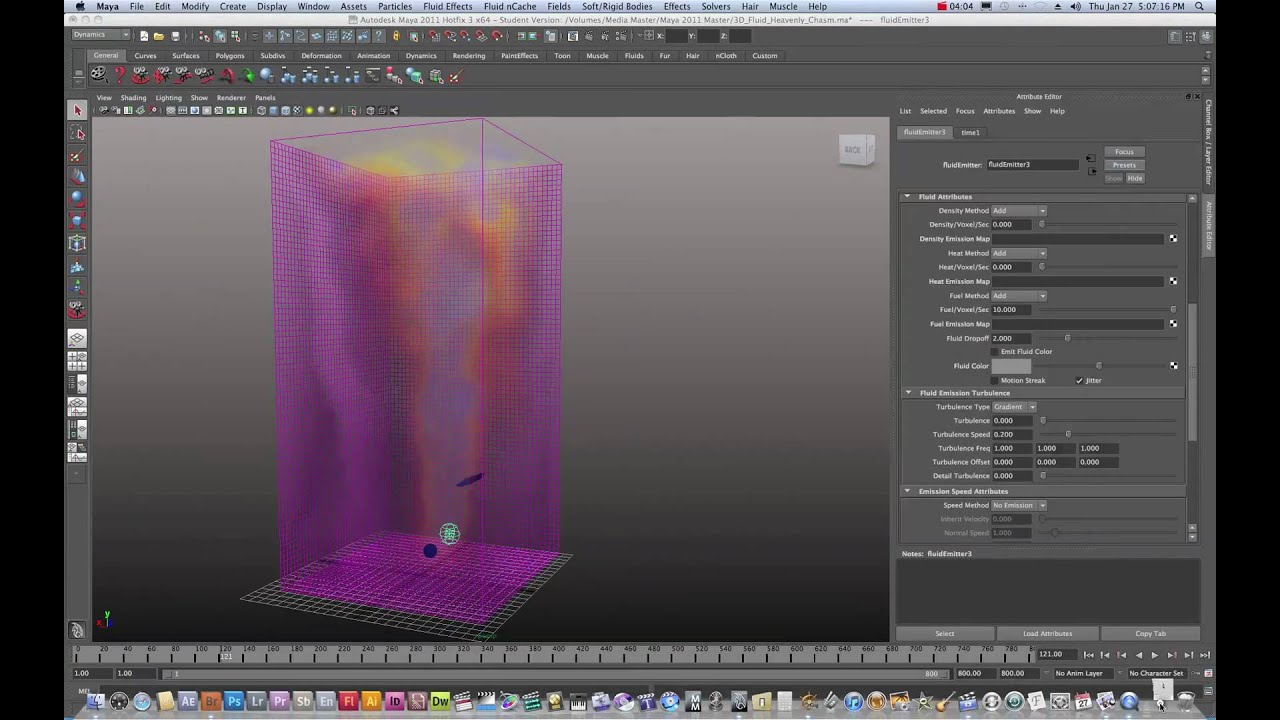
Task: Enable the Motion Streak checkbox
Action: (995, 380)
